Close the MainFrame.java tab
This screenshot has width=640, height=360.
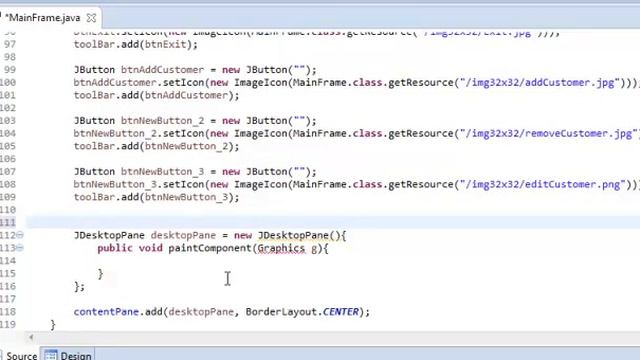point(91,18)
